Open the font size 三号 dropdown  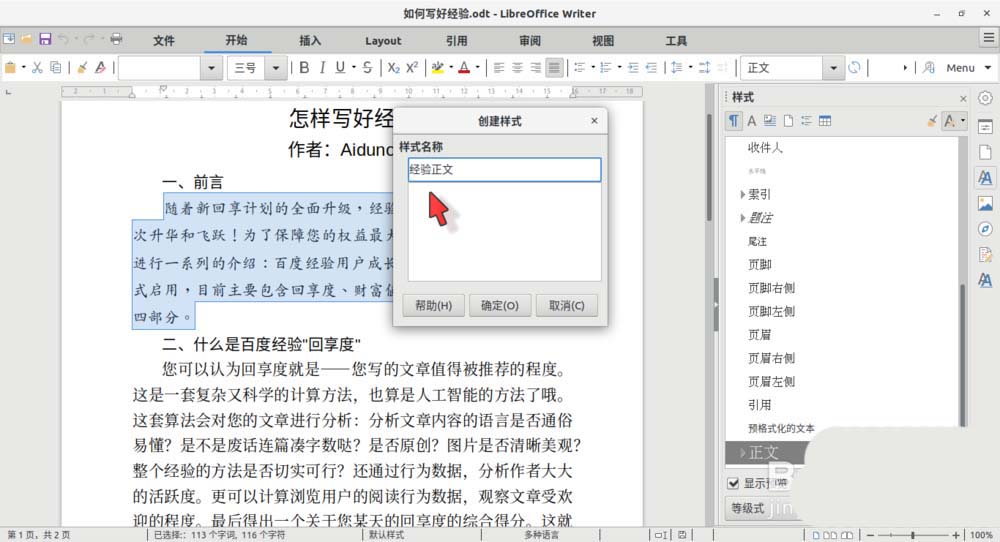(276, 68)
